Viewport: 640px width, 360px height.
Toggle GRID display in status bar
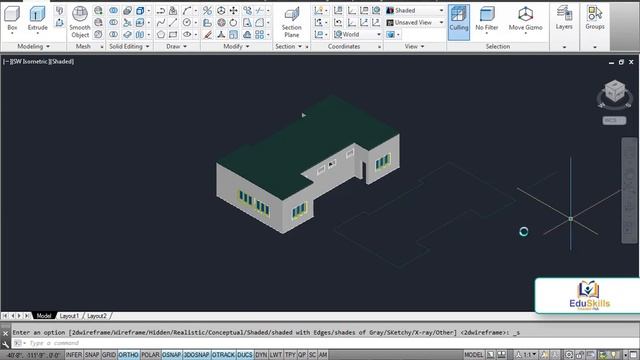tap(109, 355)
